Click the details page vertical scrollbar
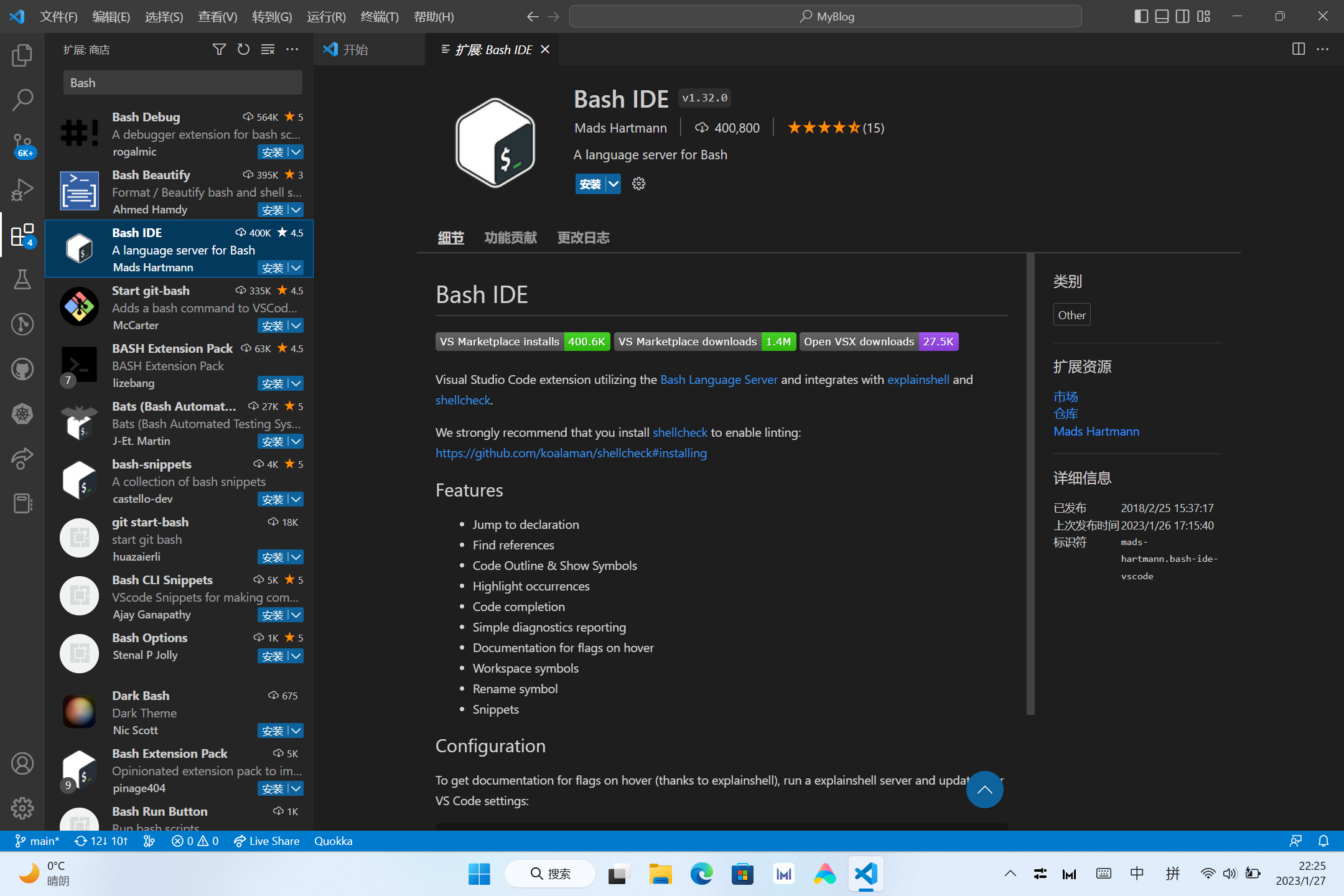 point(1030,483)
